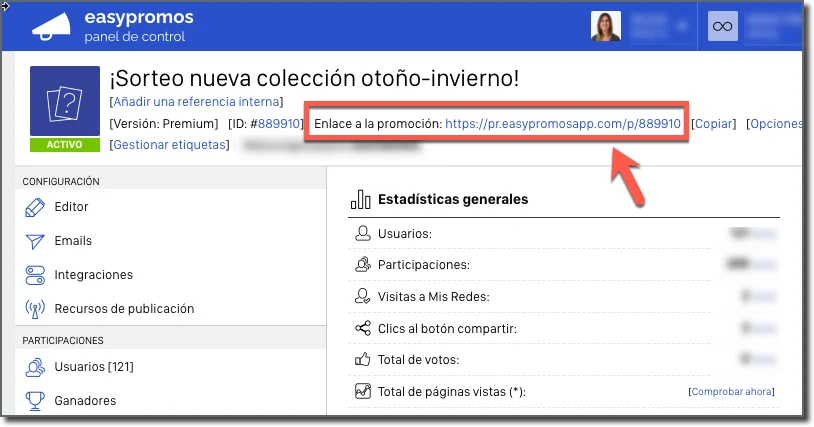814x427 pixels.
Task: Click the share icon beside Clics al botón compartir
Action: (x=363, y=328)
